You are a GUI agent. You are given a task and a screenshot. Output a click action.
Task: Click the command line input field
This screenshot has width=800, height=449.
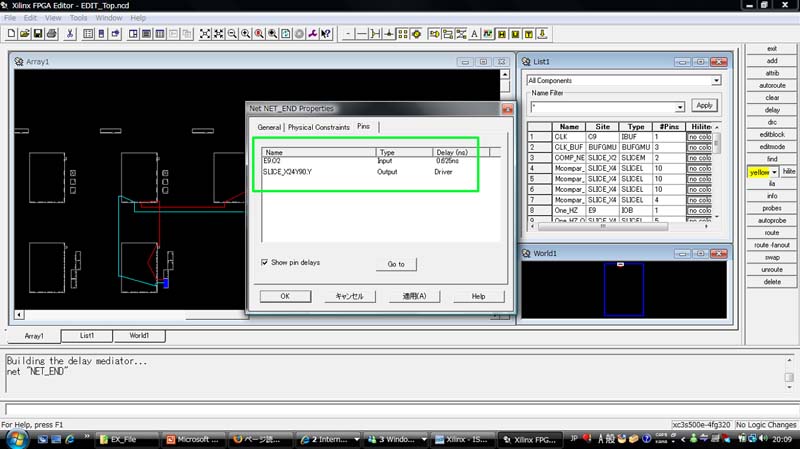pos(398,409)
